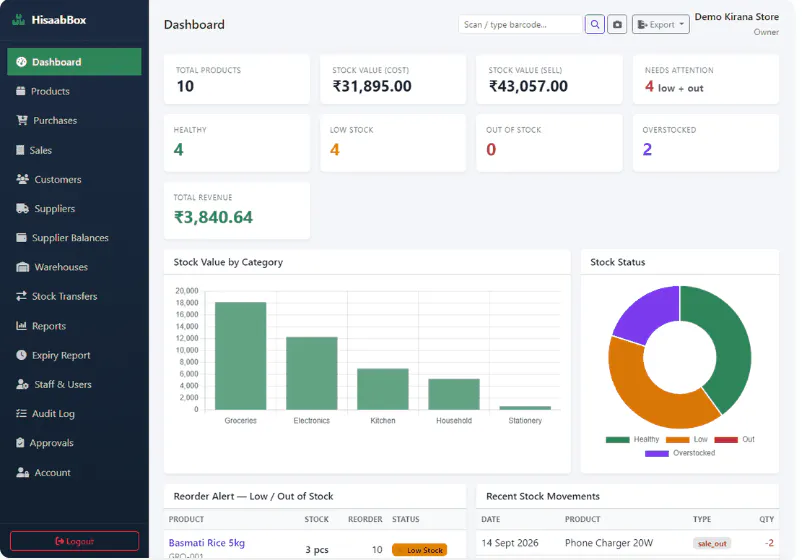Click the Low Stock count card
The image size is (802, 560).
click(393, 143)
